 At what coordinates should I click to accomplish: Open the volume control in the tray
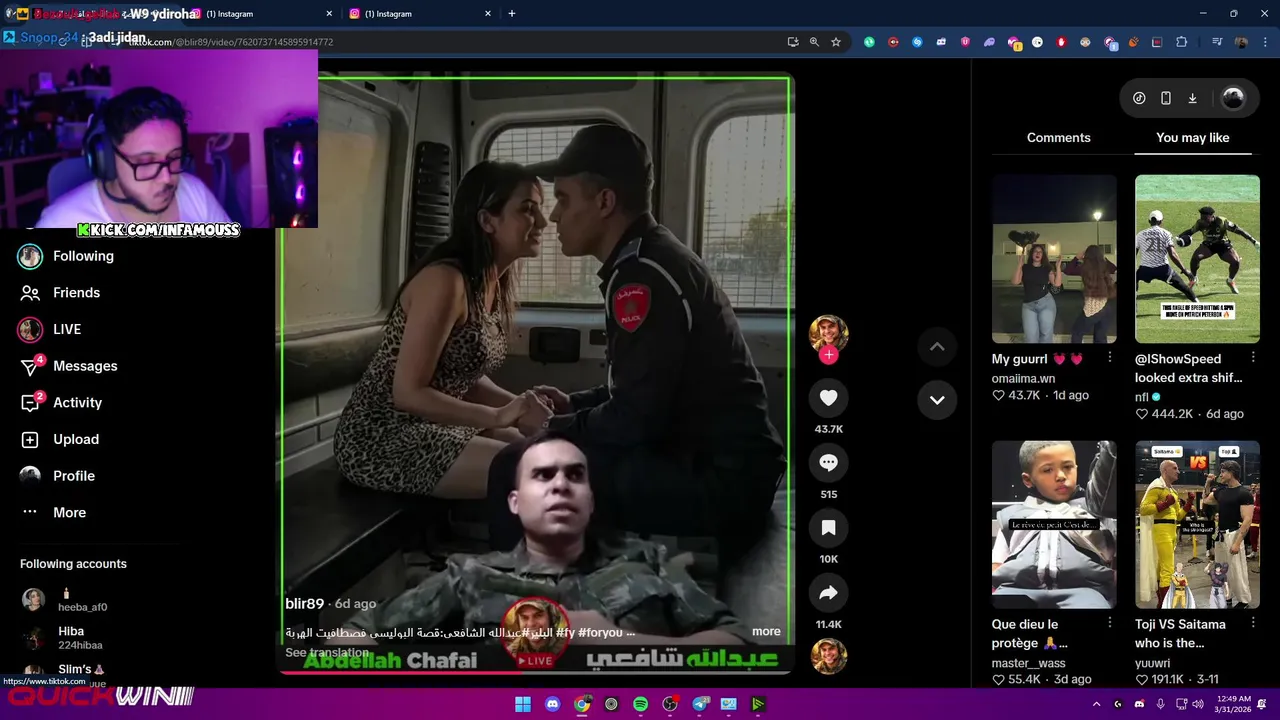coord(1198,704)
